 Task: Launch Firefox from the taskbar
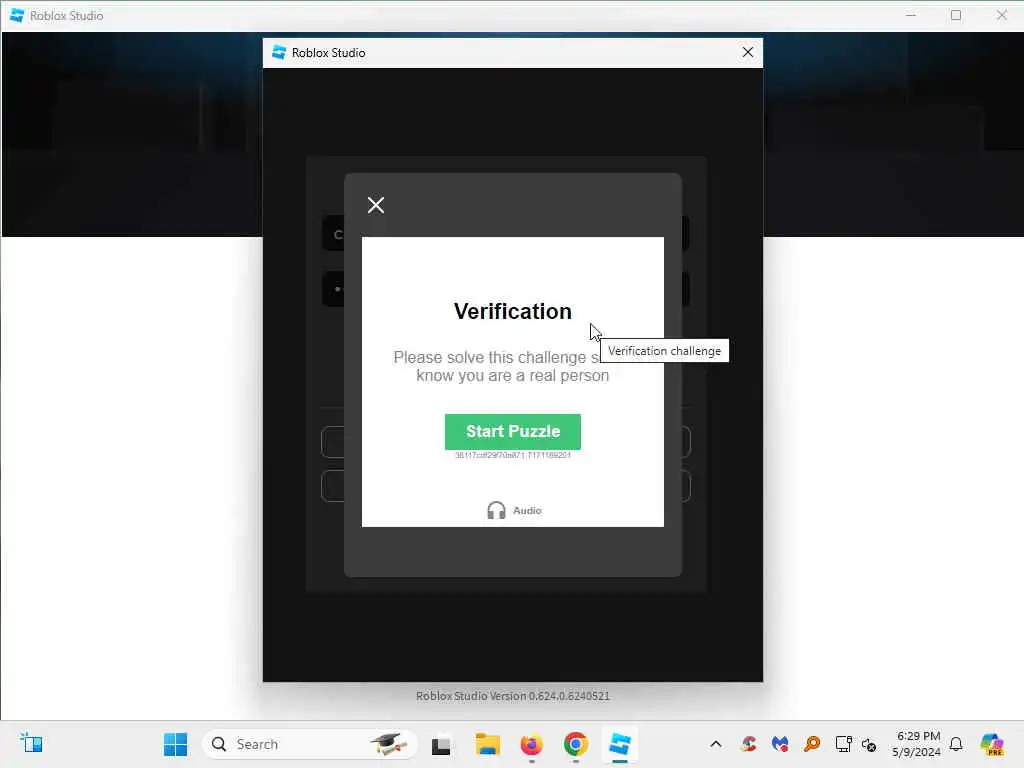(x=531, y=744)
